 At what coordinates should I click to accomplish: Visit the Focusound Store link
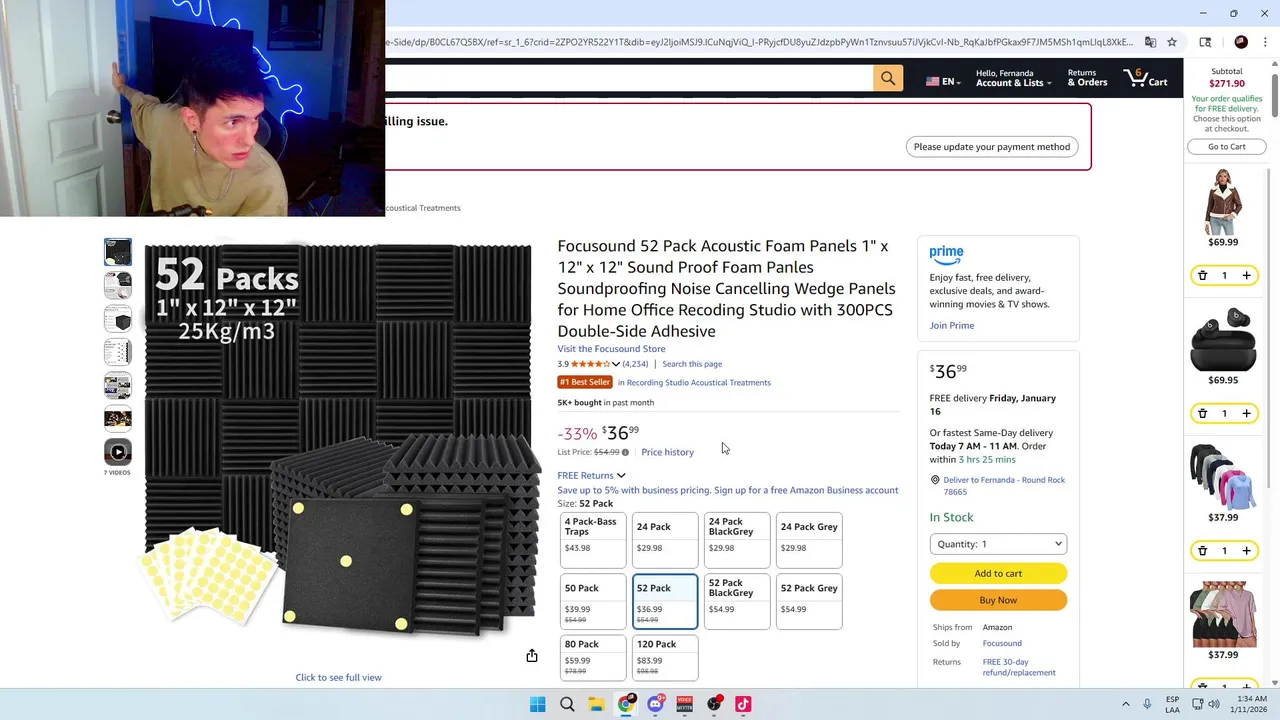611,349
